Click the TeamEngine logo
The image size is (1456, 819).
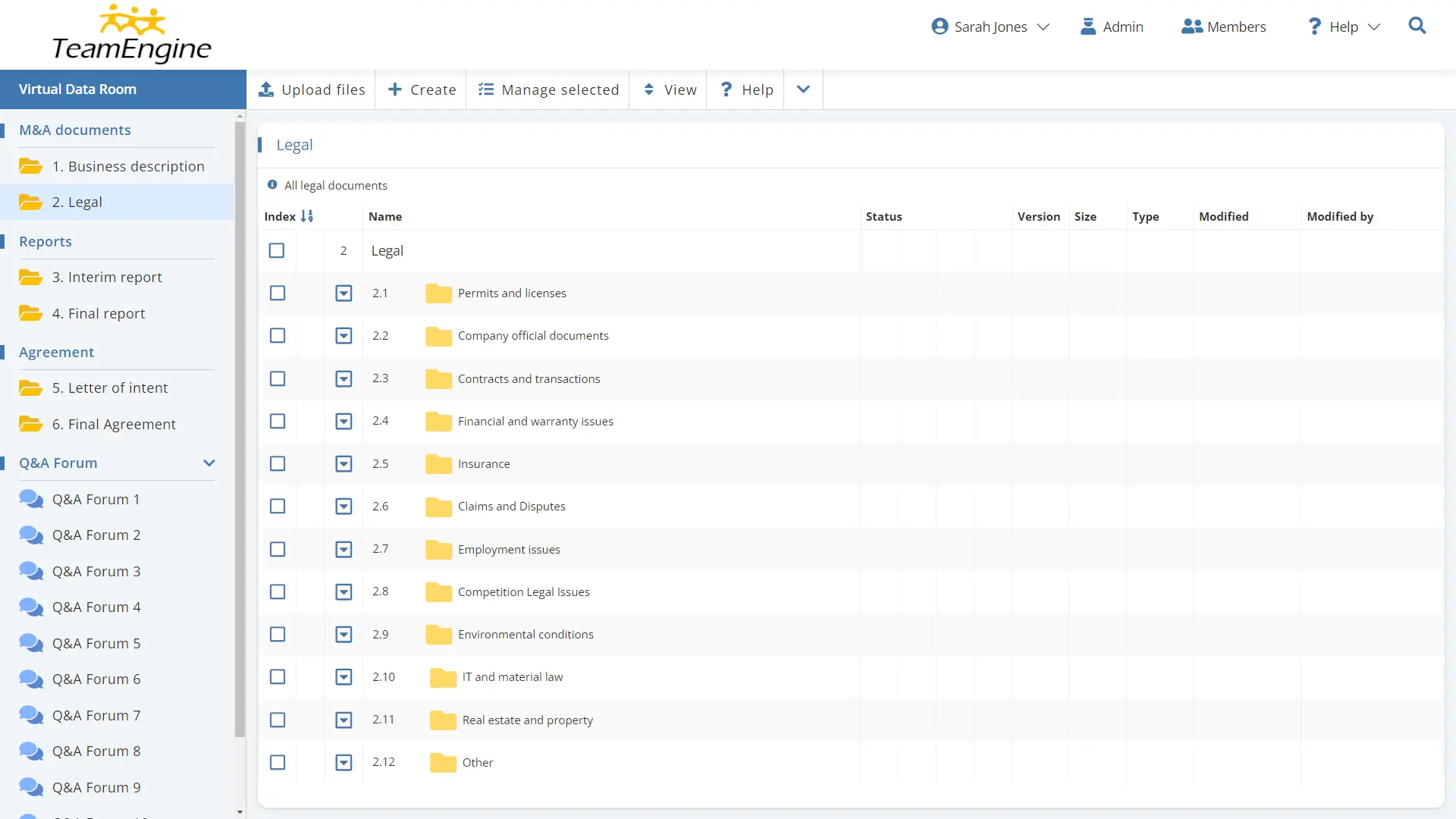point(132,33)
